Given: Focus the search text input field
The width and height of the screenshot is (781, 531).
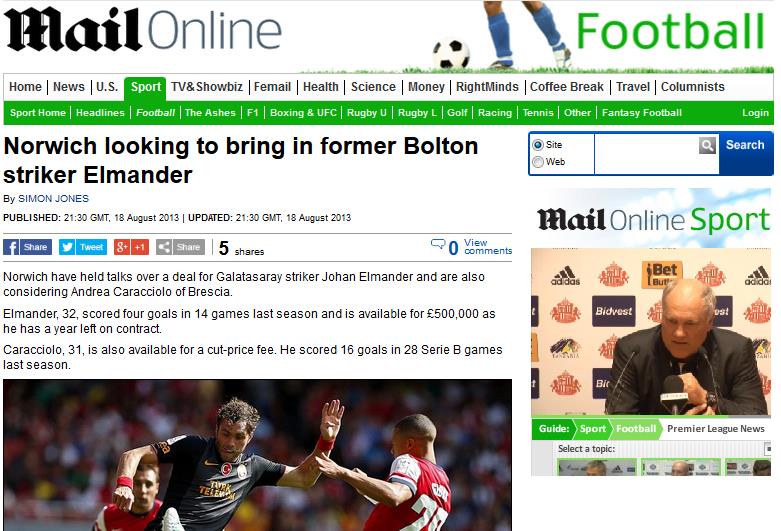Looking at the screenshot, I should 647,154.
